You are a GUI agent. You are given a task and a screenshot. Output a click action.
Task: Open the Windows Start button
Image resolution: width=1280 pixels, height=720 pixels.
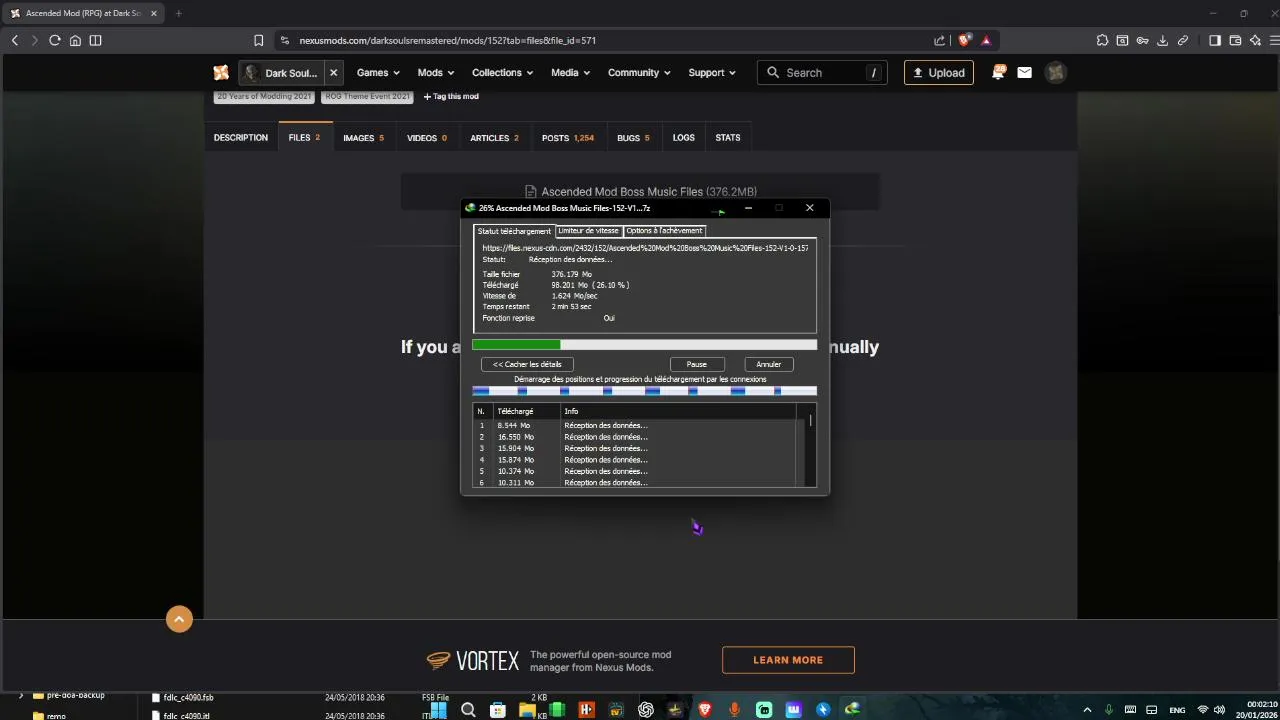[438, 710]
